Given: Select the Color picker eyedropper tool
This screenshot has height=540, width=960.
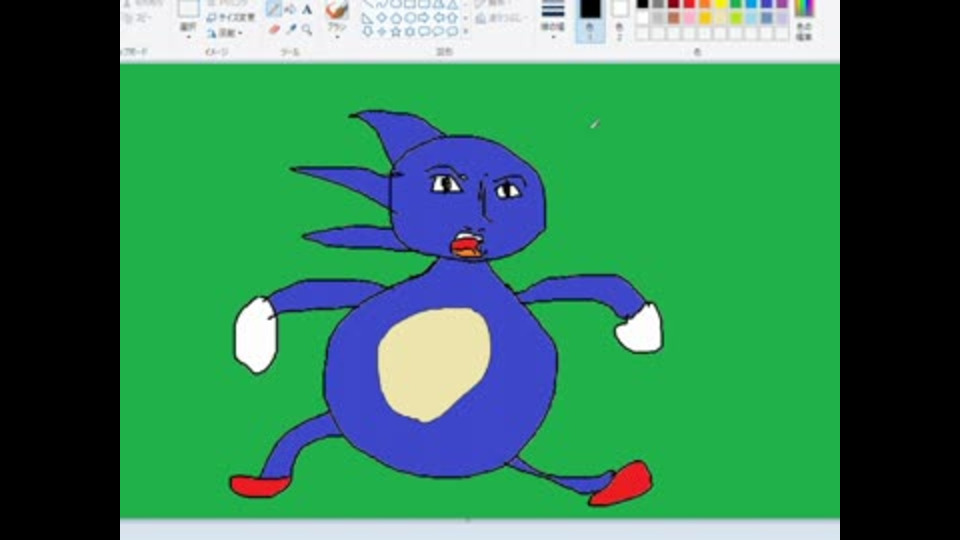Looking at the screenshot, I should (291, 29).
